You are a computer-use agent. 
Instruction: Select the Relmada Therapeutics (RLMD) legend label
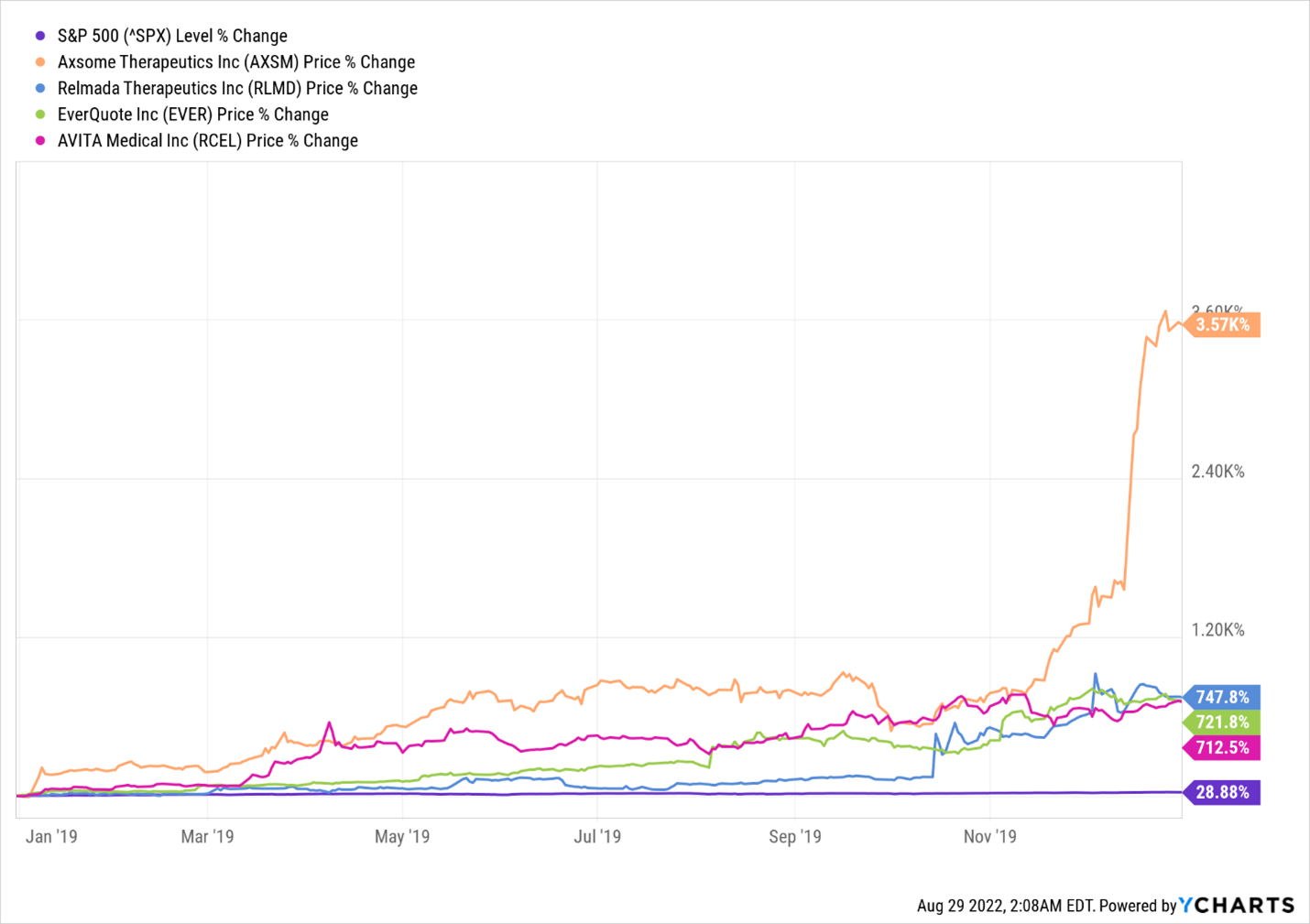click(237, 89)
